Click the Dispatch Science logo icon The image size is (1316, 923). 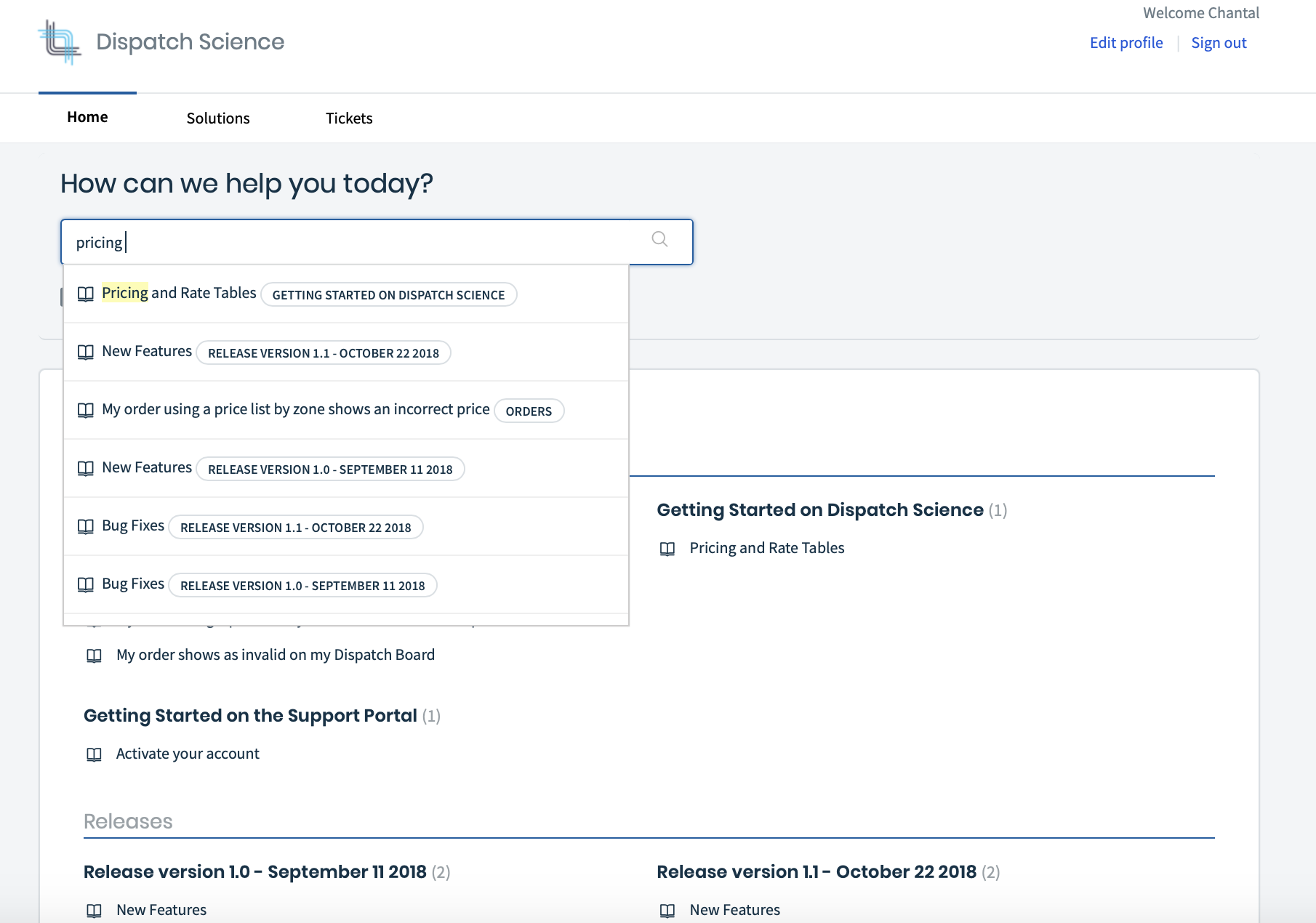(x=60, y=42)
